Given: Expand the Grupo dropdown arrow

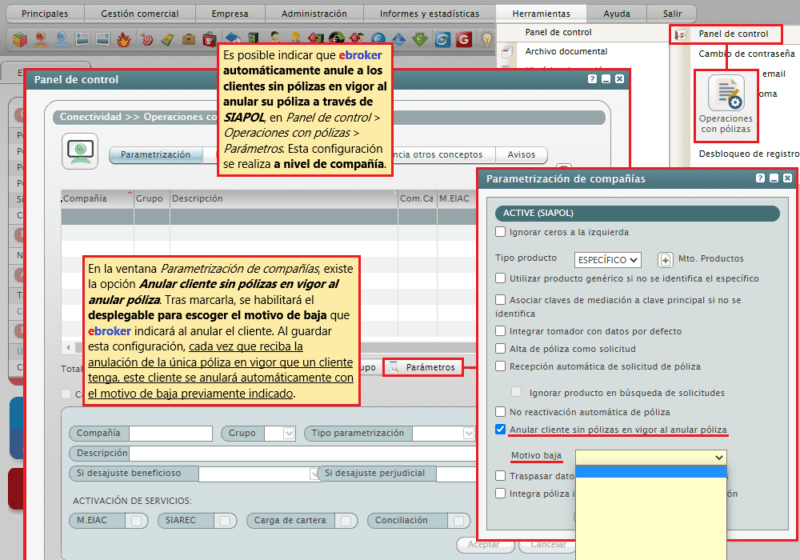Looking at the screenshot, I should pyautogui.click(x=288, y=434).
